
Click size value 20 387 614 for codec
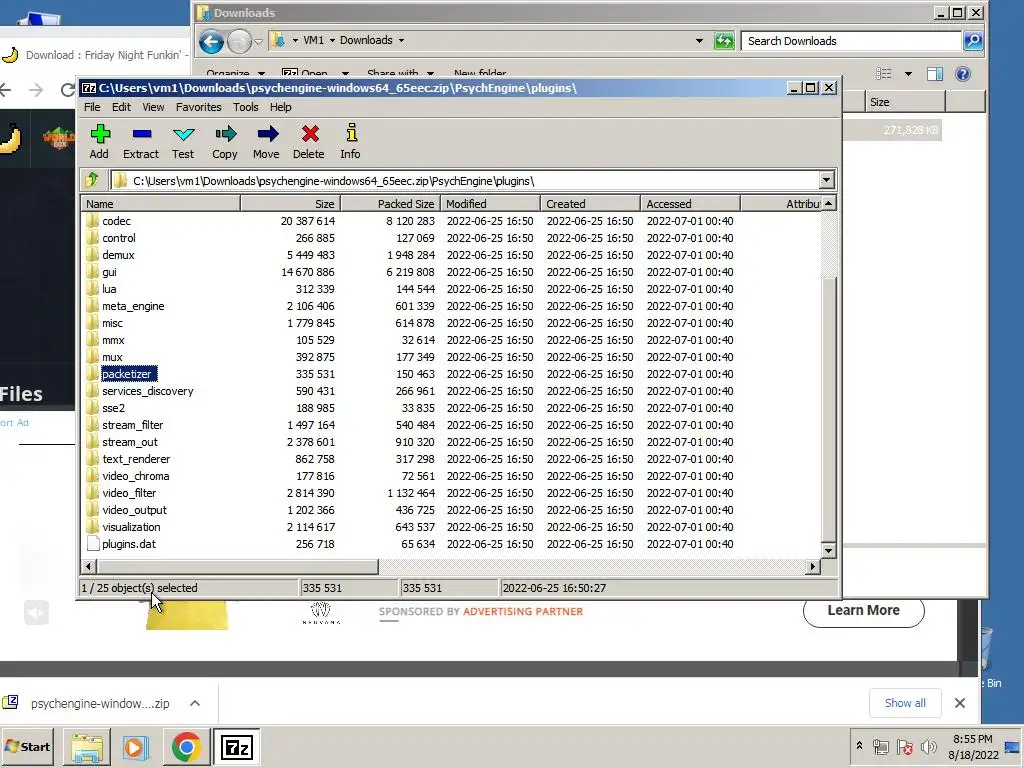tap(308, 221)
